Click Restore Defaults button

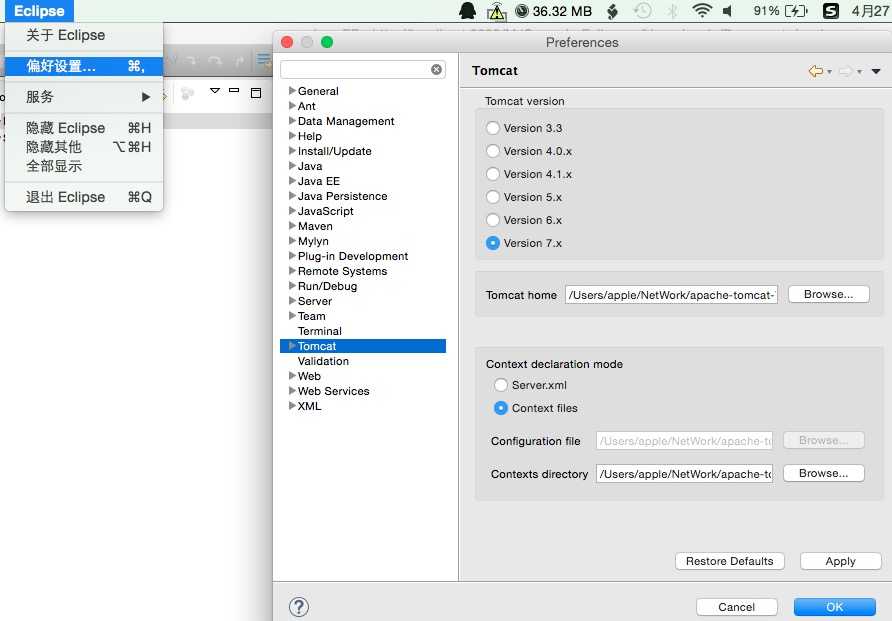coord(729,561)
